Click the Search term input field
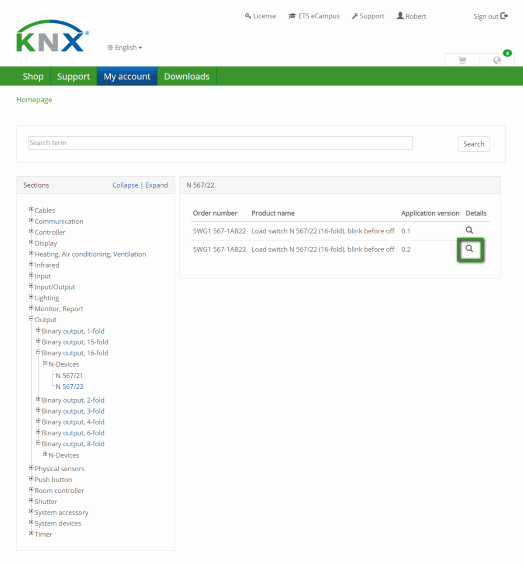Viewport: 523px width, 566px height. coord(220,143)
